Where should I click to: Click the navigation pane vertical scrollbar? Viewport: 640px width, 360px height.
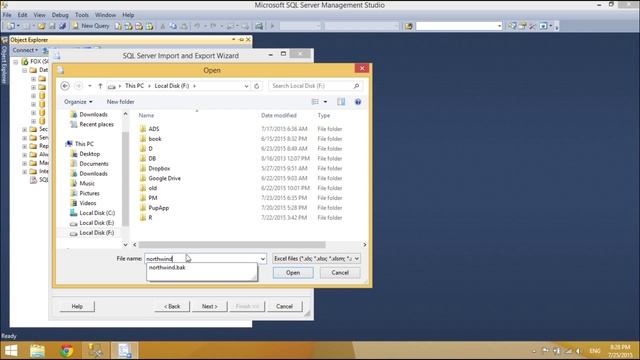125,179
